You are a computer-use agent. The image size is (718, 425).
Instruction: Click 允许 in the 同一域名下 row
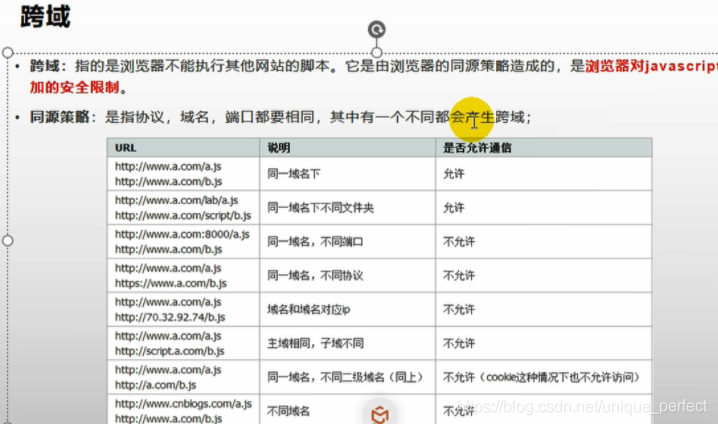click(x=454, y=174)
